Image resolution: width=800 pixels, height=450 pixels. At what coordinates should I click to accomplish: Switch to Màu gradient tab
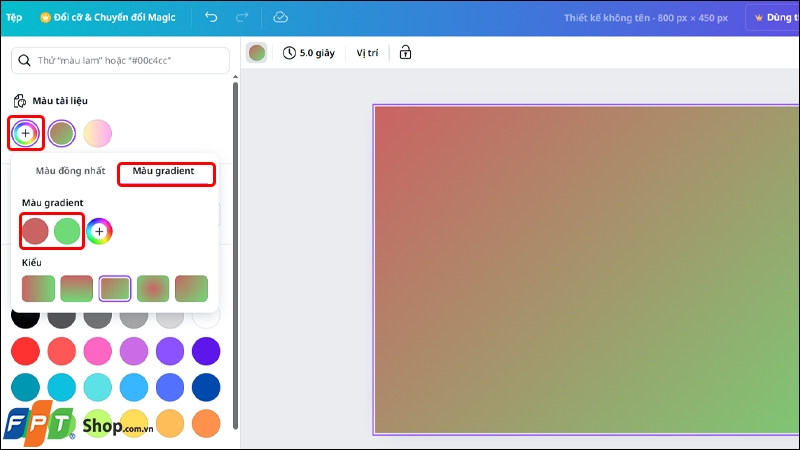[163, 171]
